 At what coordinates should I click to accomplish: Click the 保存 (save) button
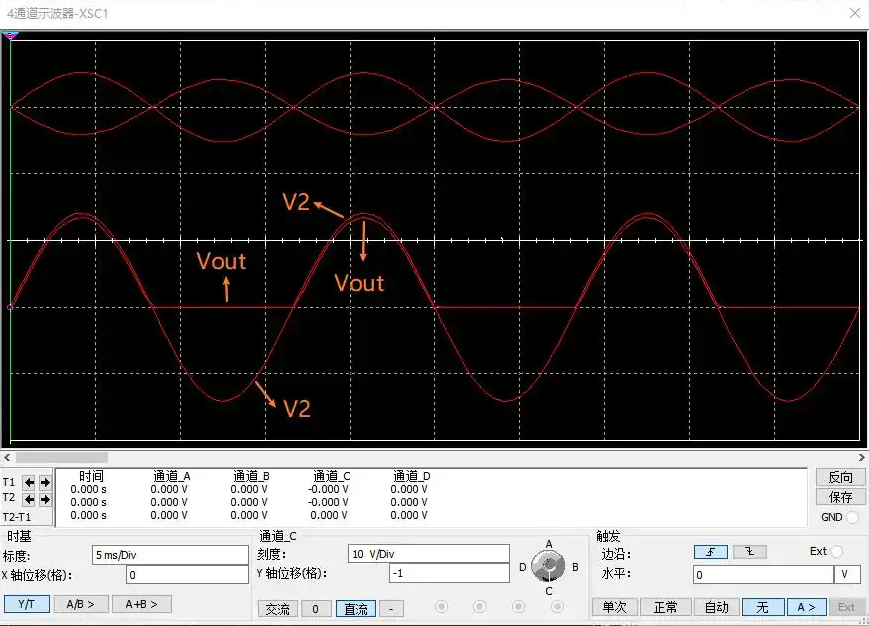click(840, 497)
